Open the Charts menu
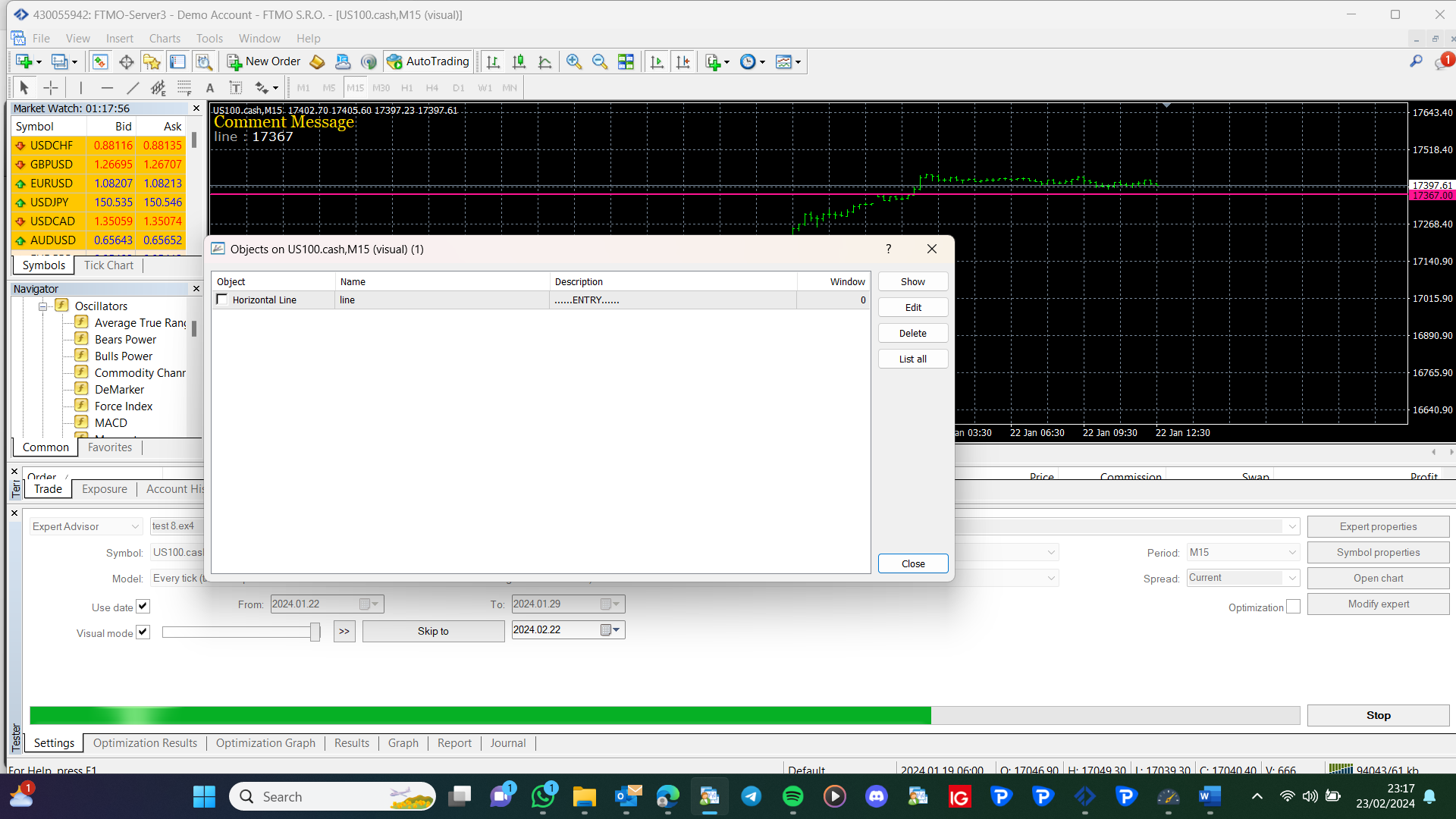The width and height of the screenshot is (1456, 819). tap(165, 39)
